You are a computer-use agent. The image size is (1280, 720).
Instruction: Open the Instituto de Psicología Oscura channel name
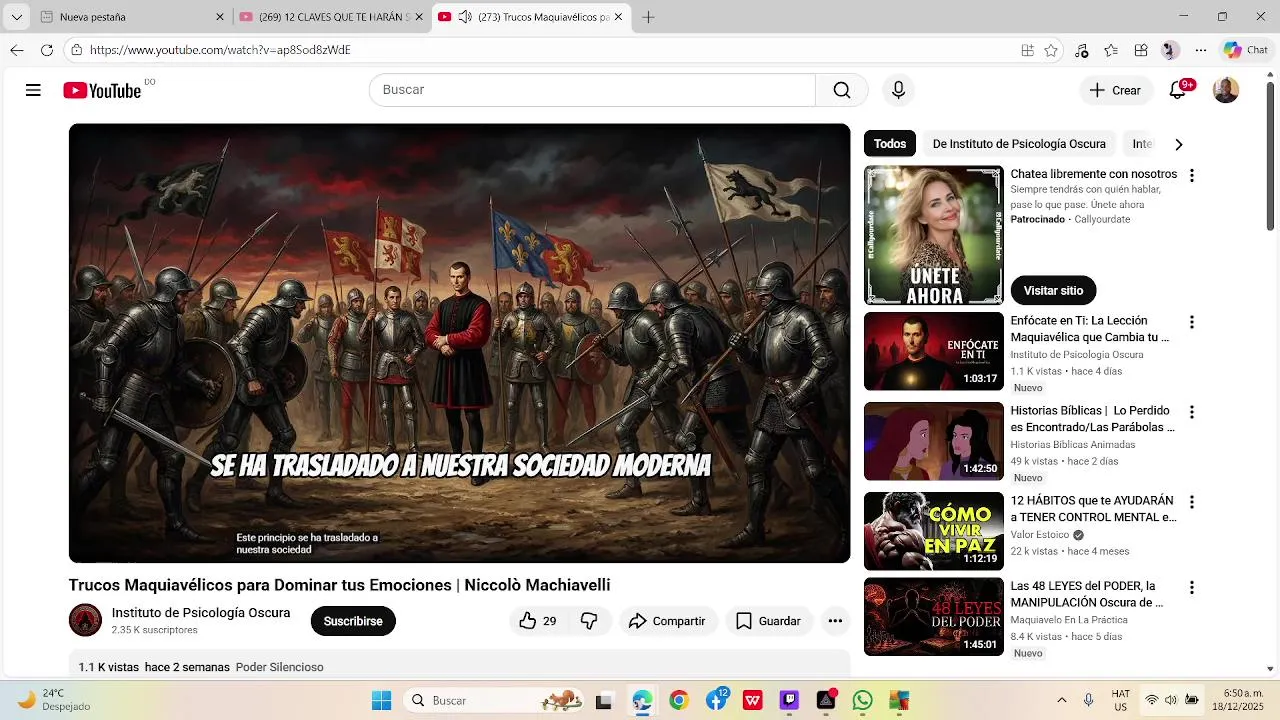[201, 613]
